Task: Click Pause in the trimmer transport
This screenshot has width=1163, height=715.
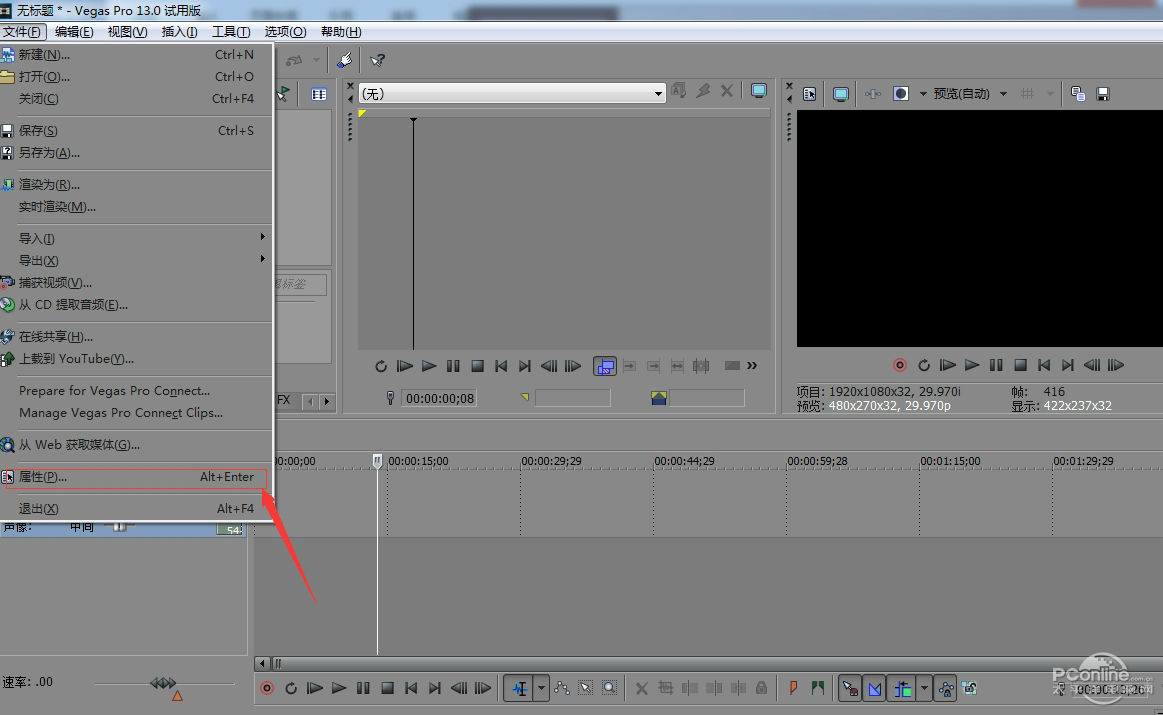Action: point(453,366)
